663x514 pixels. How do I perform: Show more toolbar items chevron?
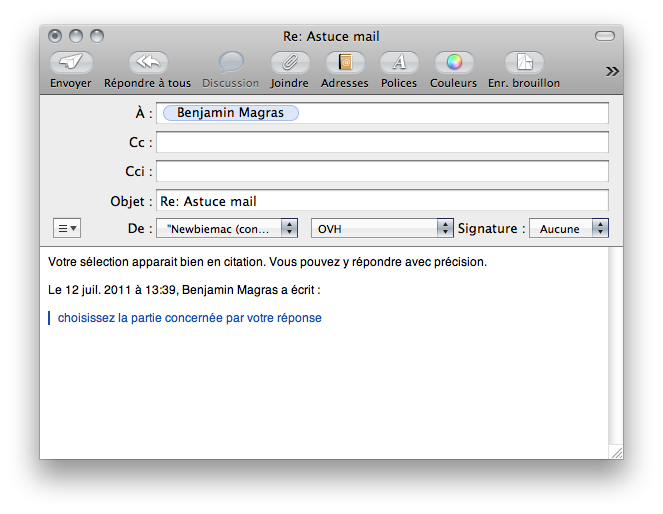coord(612,71)
